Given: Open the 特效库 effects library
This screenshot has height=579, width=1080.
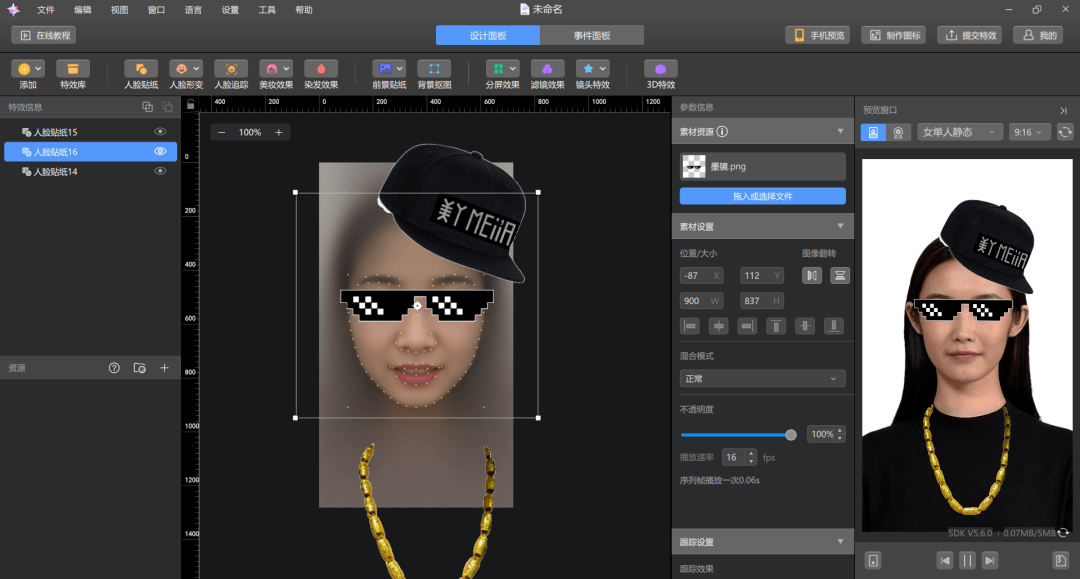Looking at the screenshot, I should coord(72,74).
